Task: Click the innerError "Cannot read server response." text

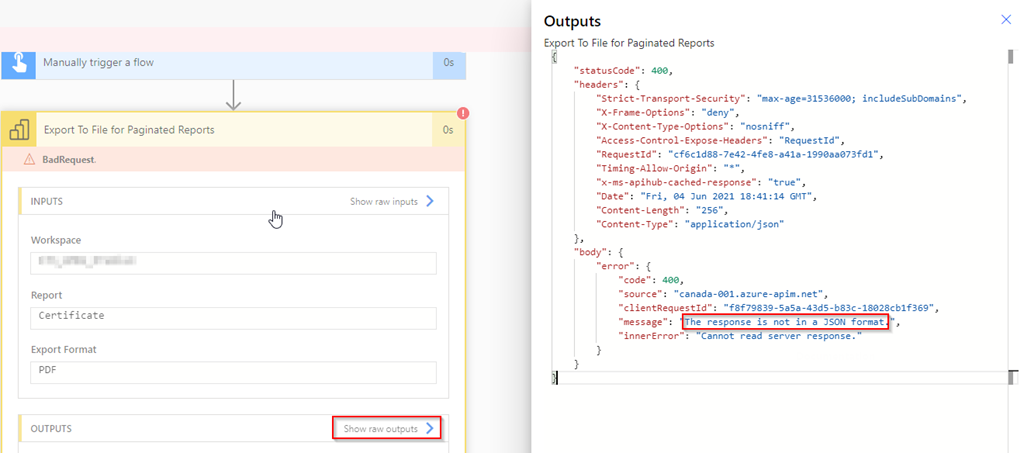Action: pos(779,336)
